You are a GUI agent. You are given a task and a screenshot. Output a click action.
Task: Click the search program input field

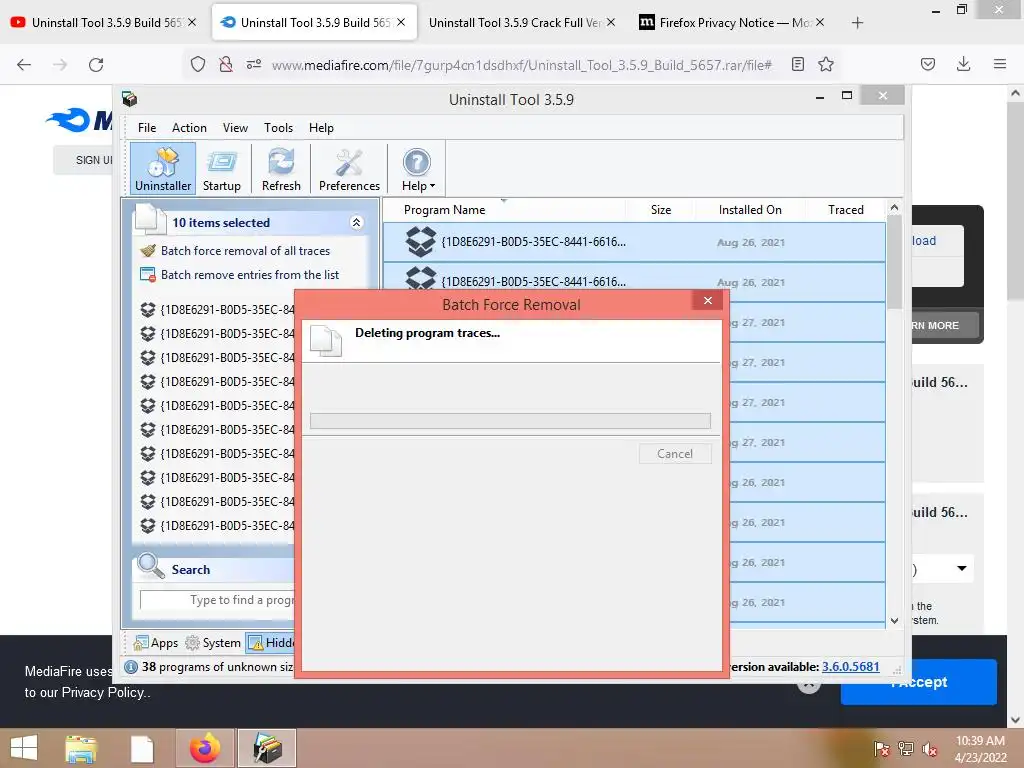[217, 600]
